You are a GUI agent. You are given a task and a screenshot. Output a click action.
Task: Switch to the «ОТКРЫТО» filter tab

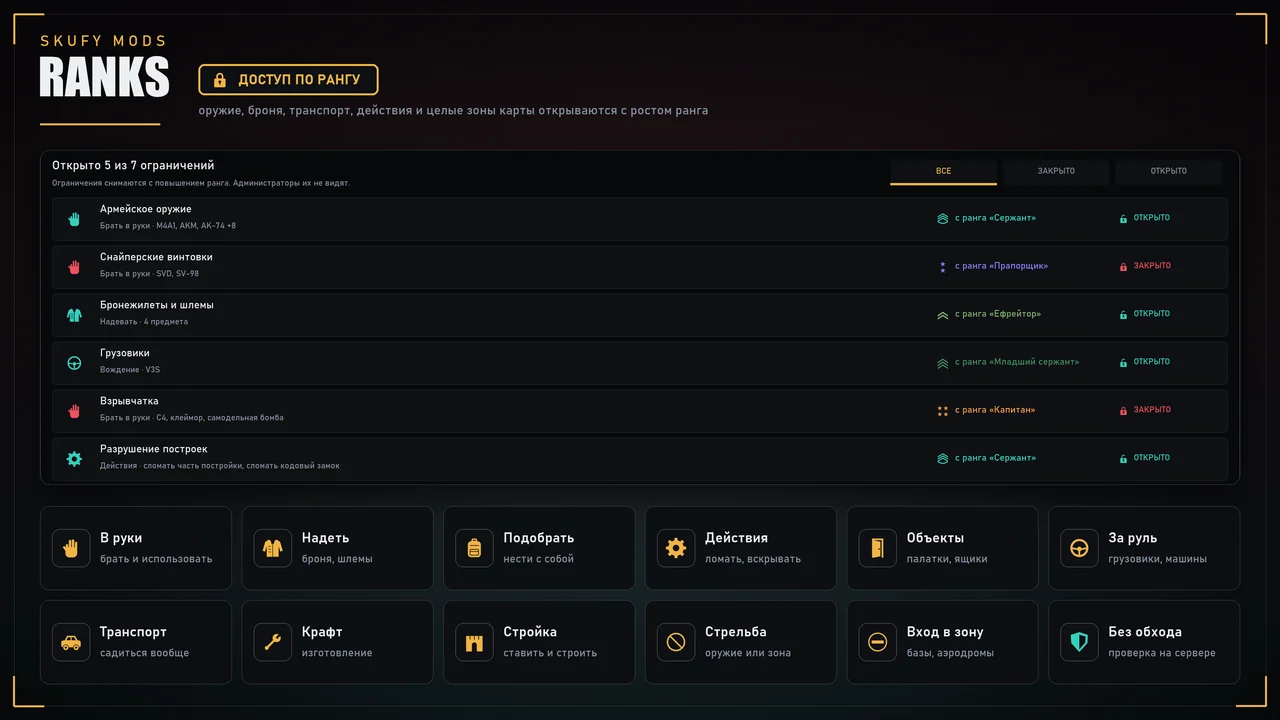click(1168, 172)
